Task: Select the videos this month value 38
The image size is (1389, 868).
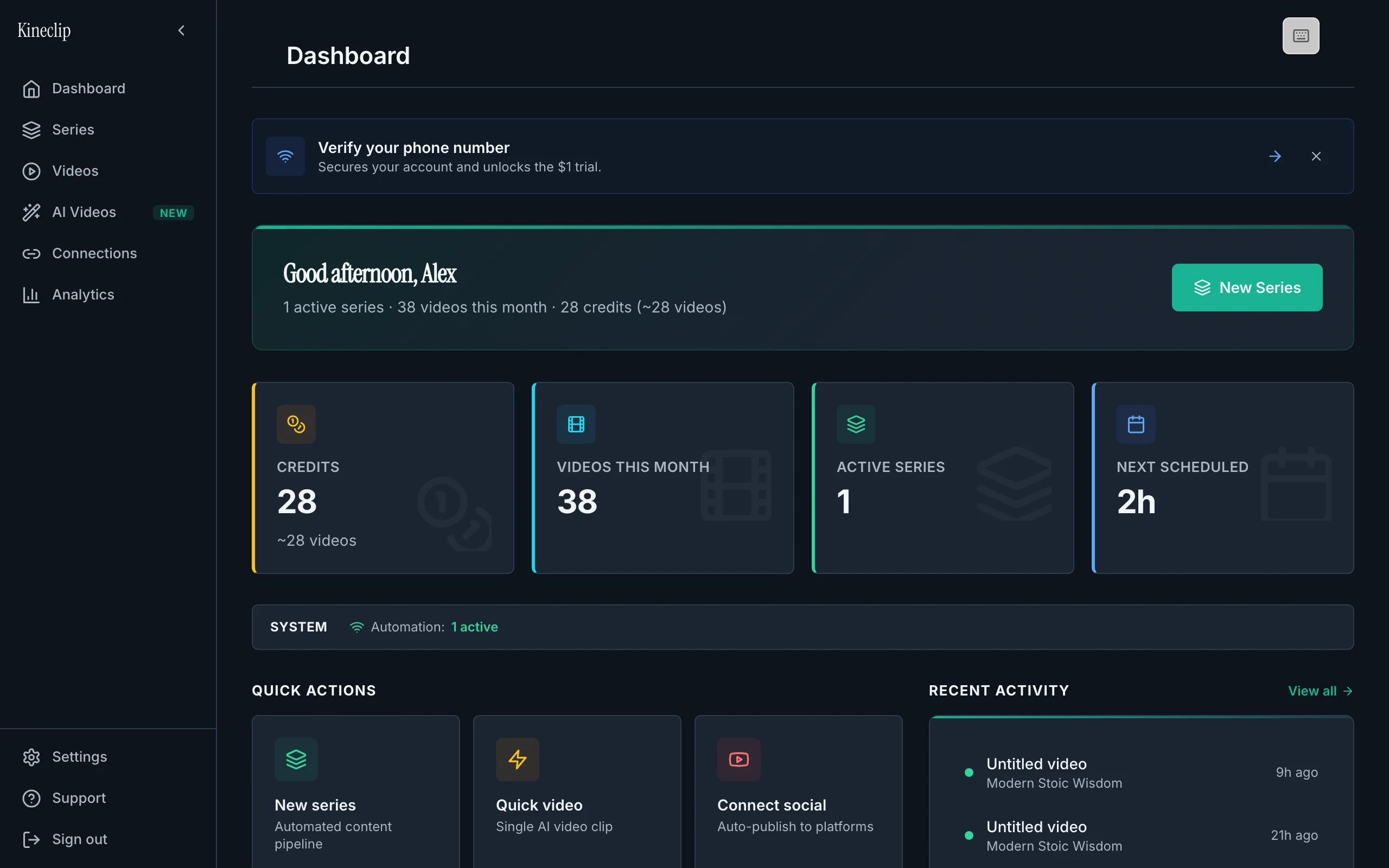Action: click(577, 502)
